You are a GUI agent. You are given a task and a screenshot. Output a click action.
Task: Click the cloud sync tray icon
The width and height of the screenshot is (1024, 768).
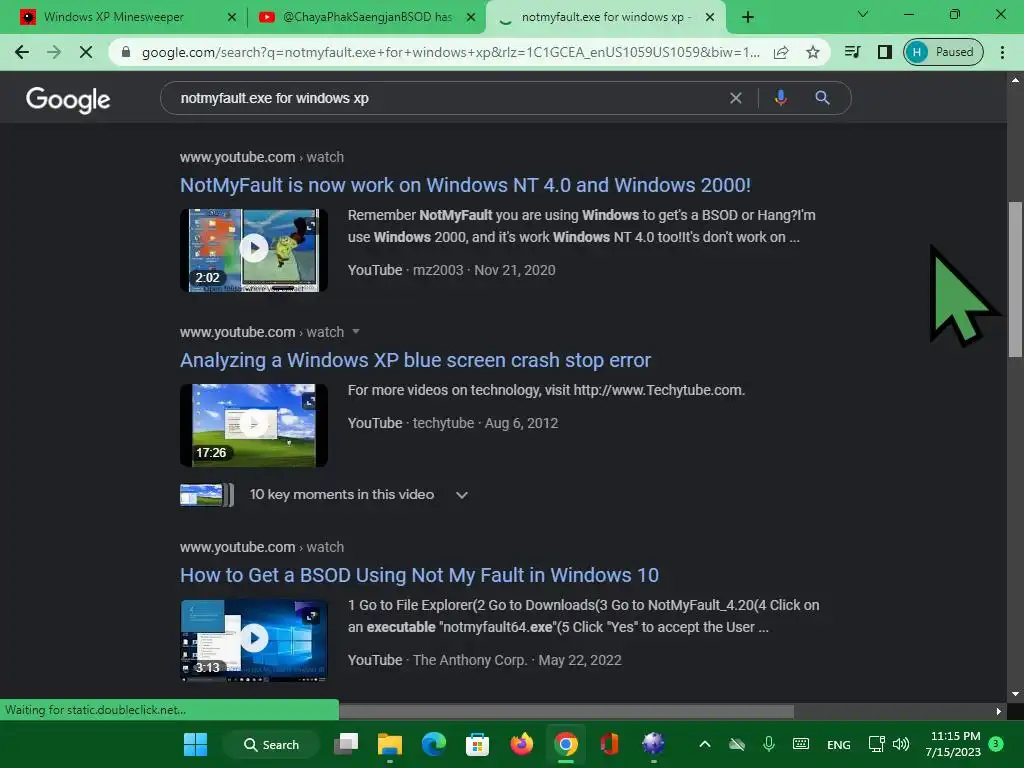pos(737,744)
